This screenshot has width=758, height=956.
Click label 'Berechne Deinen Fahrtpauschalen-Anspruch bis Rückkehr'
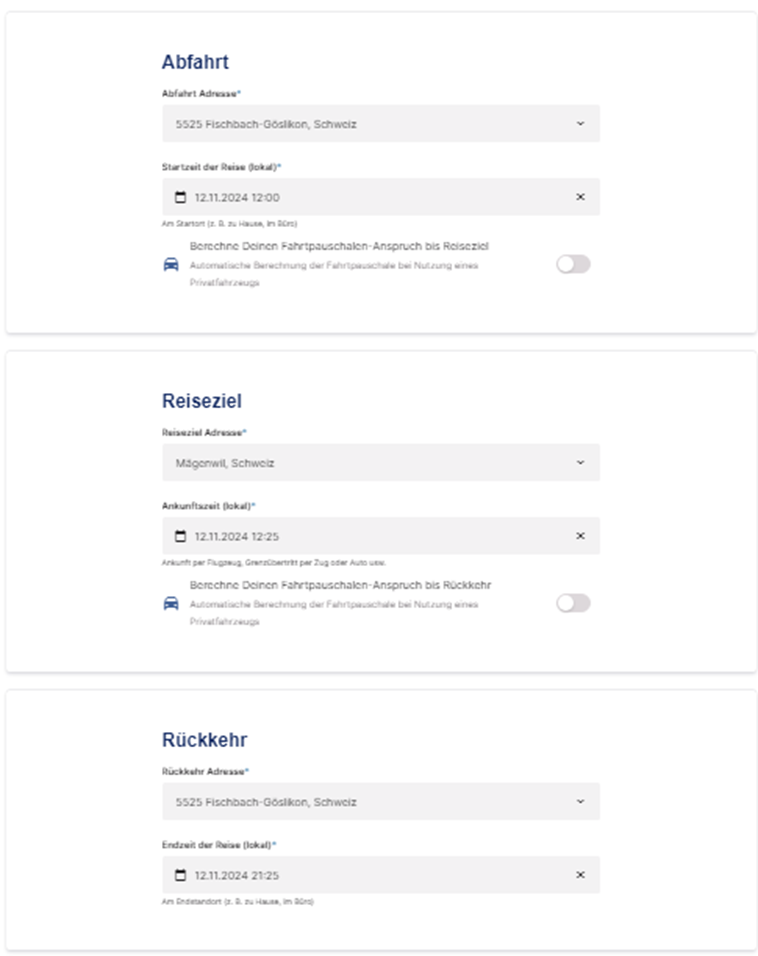340,585
